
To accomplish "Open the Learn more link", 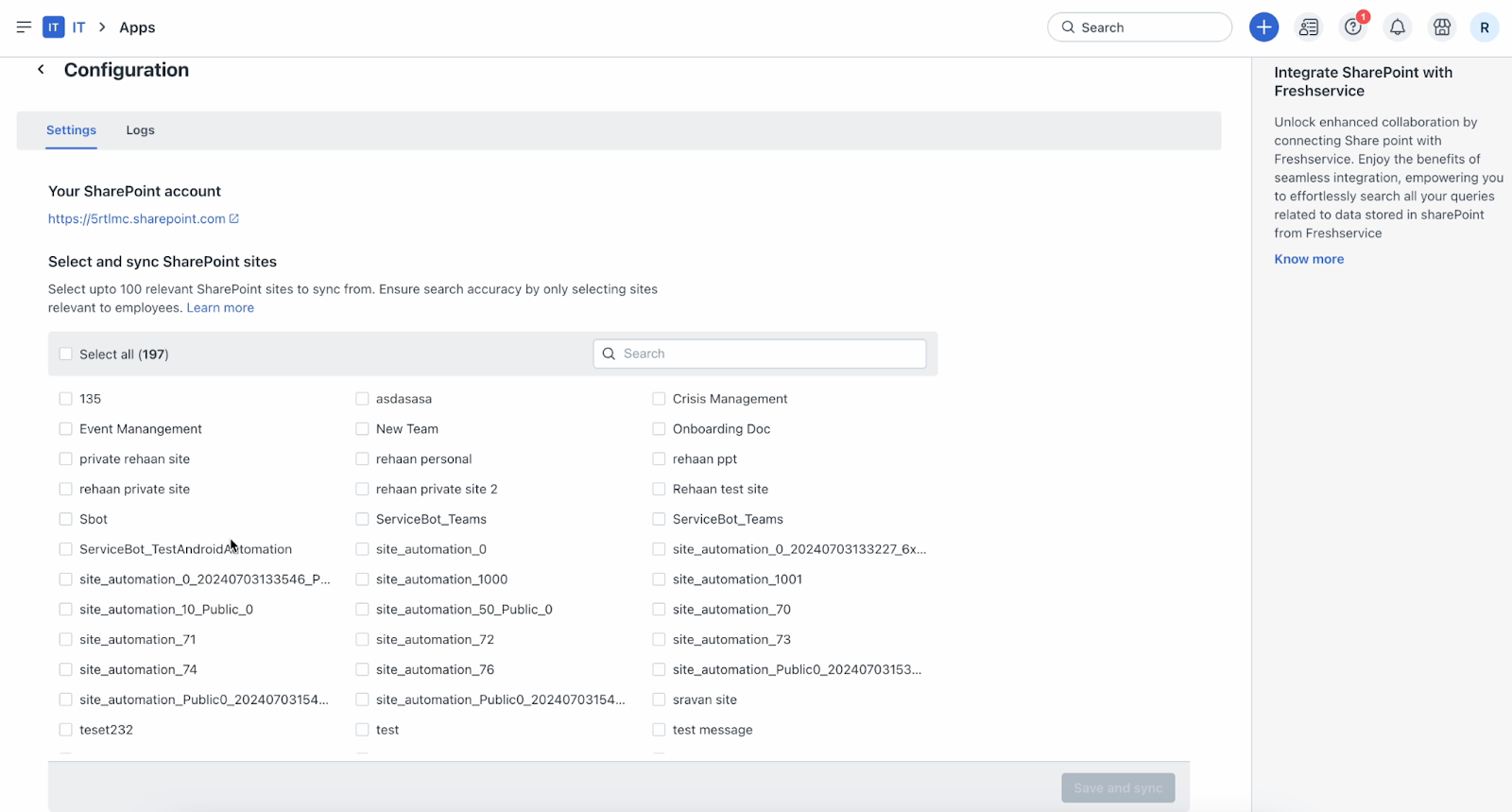I will click(220, 307).
